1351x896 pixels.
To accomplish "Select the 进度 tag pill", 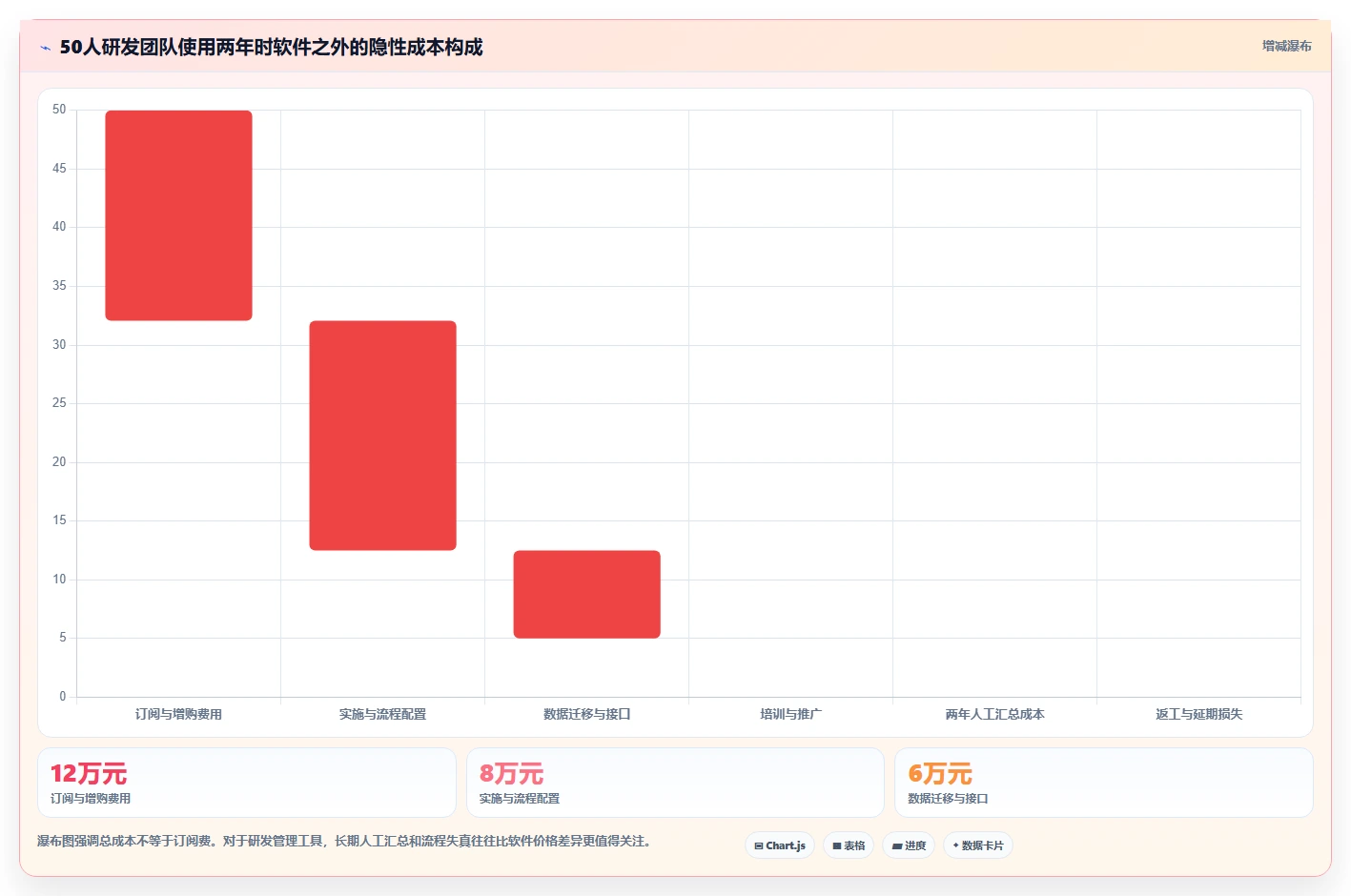I will 909,845.
